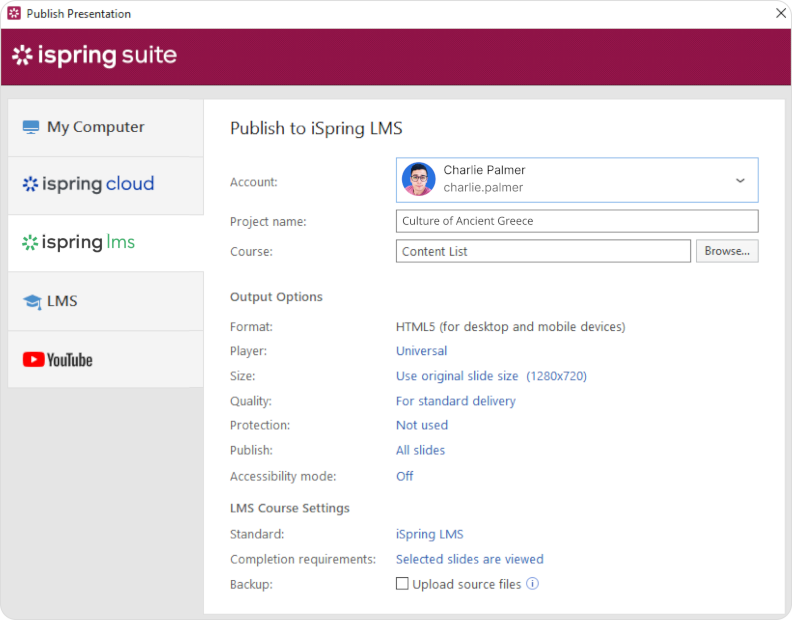Screen dimensions: 792x620
Task: Click the graduation cap LMS icon
Action: 32,302
